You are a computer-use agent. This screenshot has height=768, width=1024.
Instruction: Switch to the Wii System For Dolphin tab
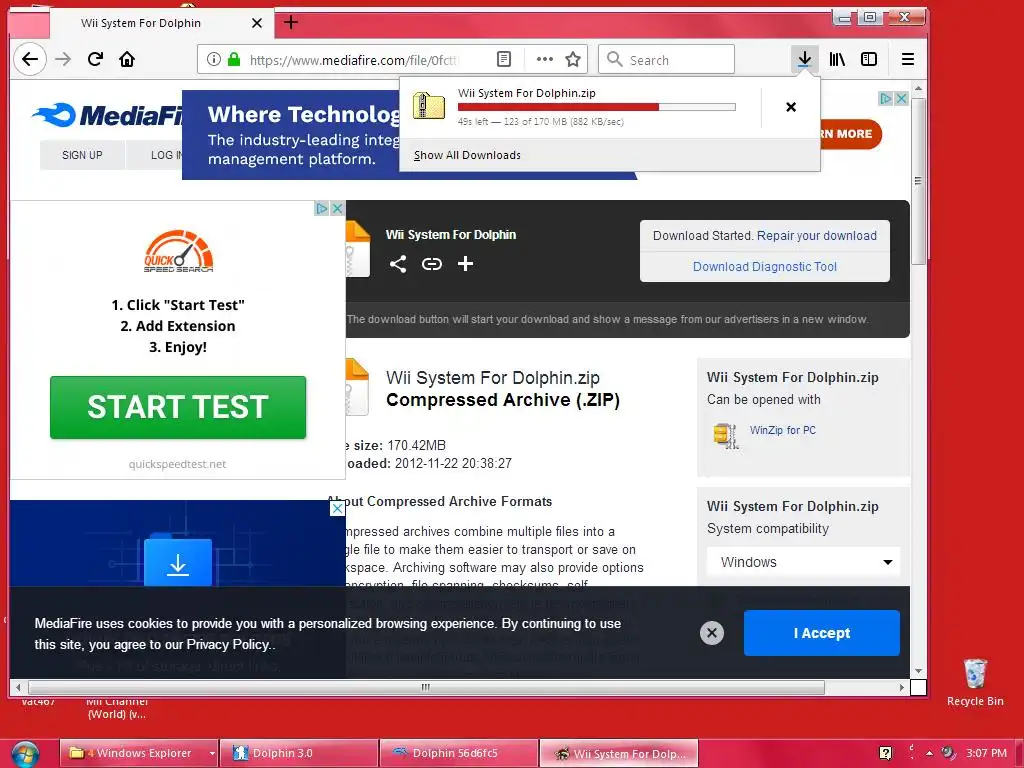click(x=163, y=23)
